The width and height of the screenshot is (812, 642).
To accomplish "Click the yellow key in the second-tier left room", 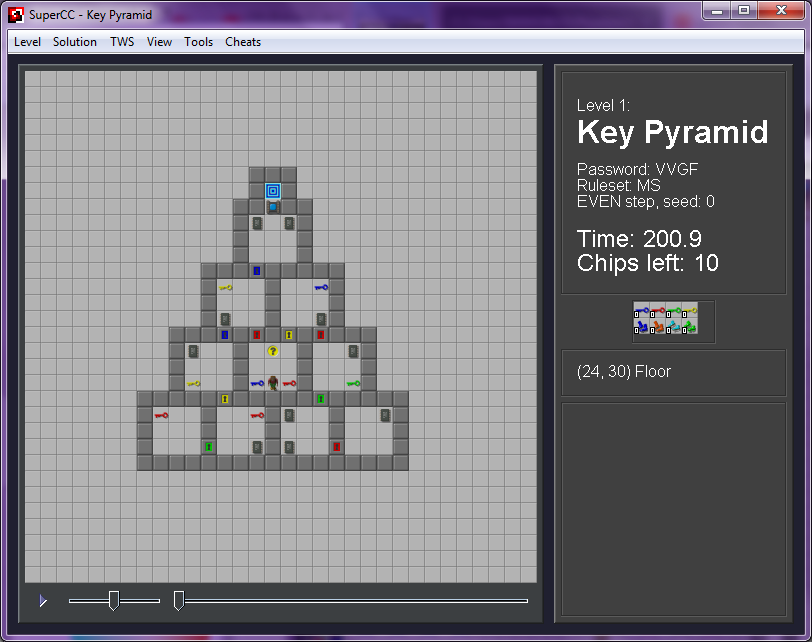I will (225, 287).
